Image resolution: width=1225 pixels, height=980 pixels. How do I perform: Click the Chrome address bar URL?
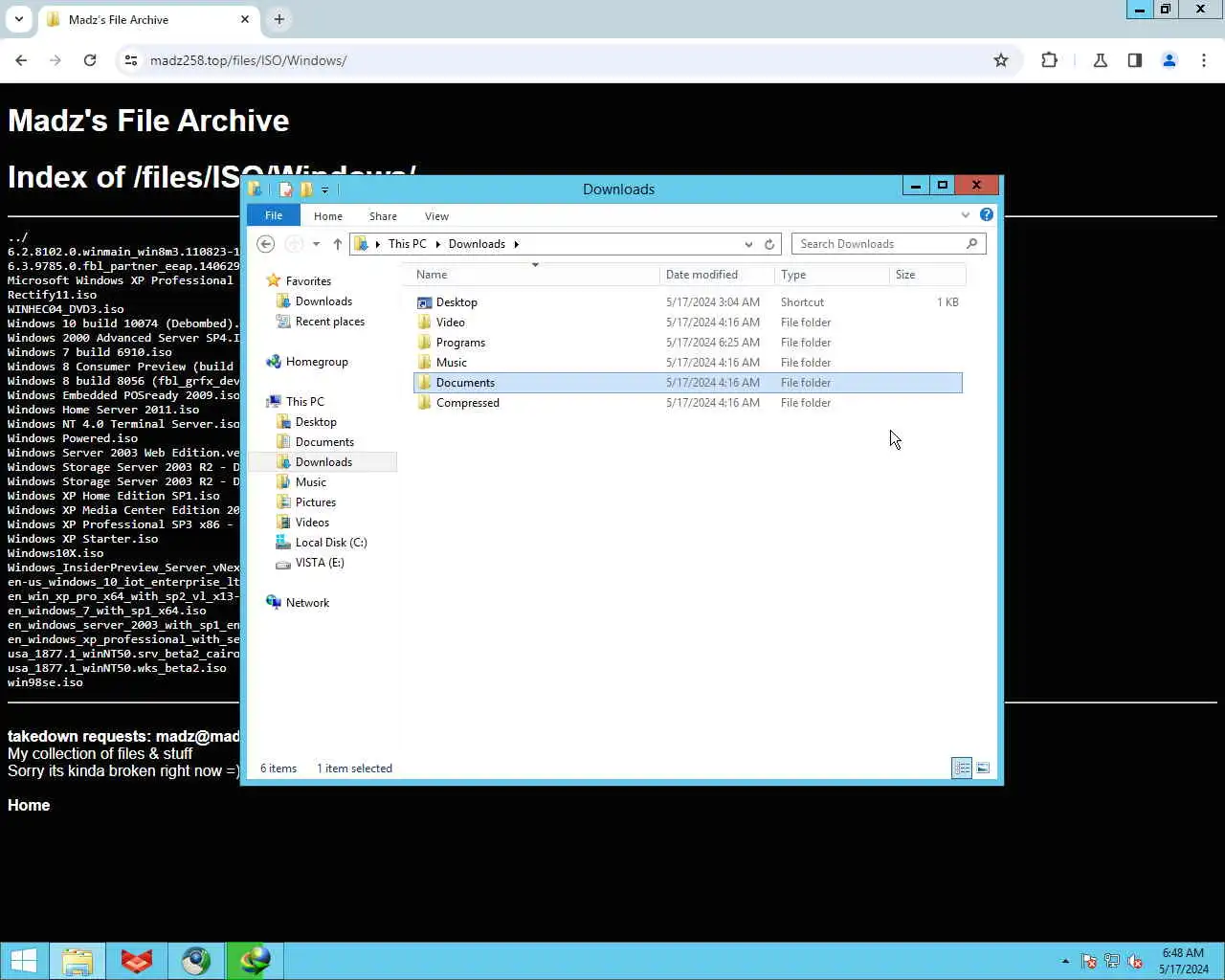click(248, 60)
